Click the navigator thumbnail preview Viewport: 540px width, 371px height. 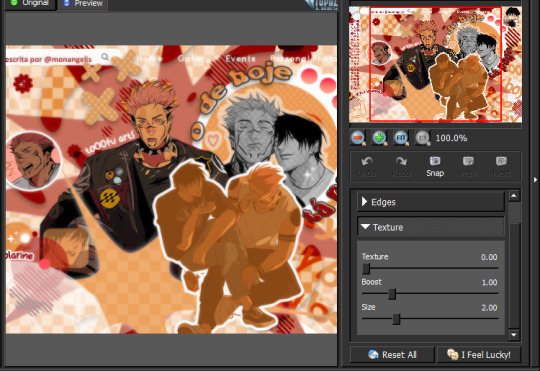click(x=435, y=64)
